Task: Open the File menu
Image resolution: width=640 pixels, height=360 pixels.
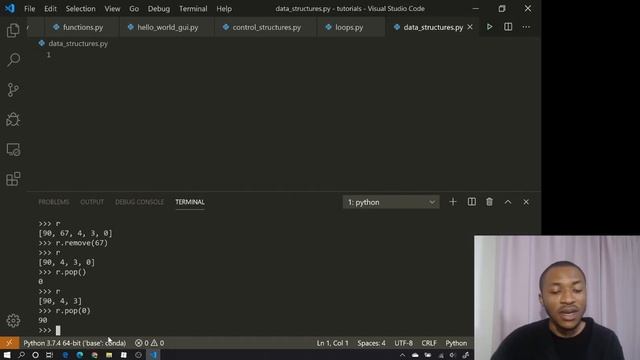Action: 29,9
